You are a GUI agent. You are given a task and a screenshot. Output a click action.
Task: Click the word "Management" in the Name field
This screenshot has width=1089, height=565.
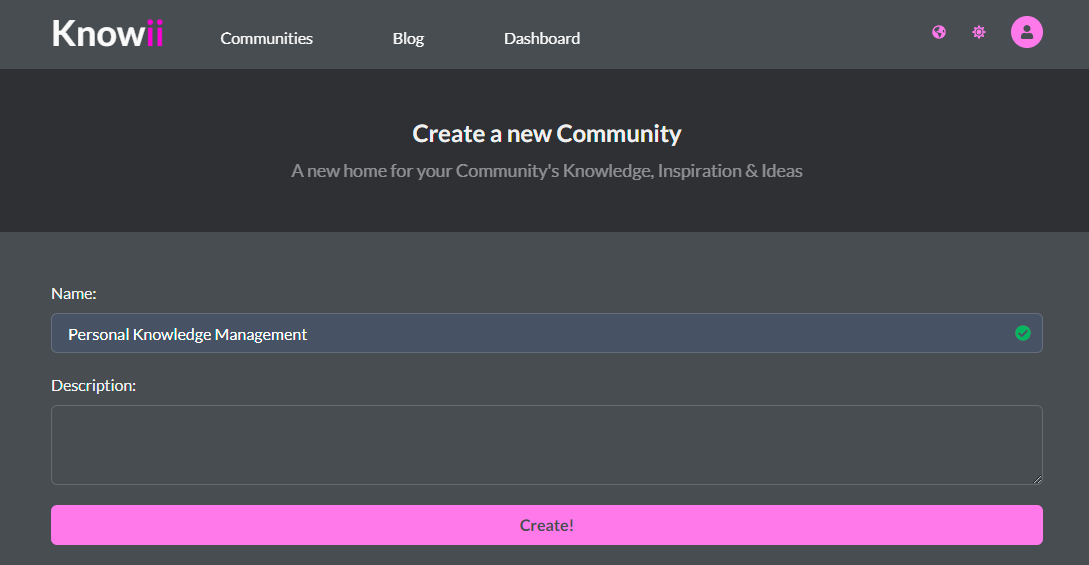coord(260,335)
